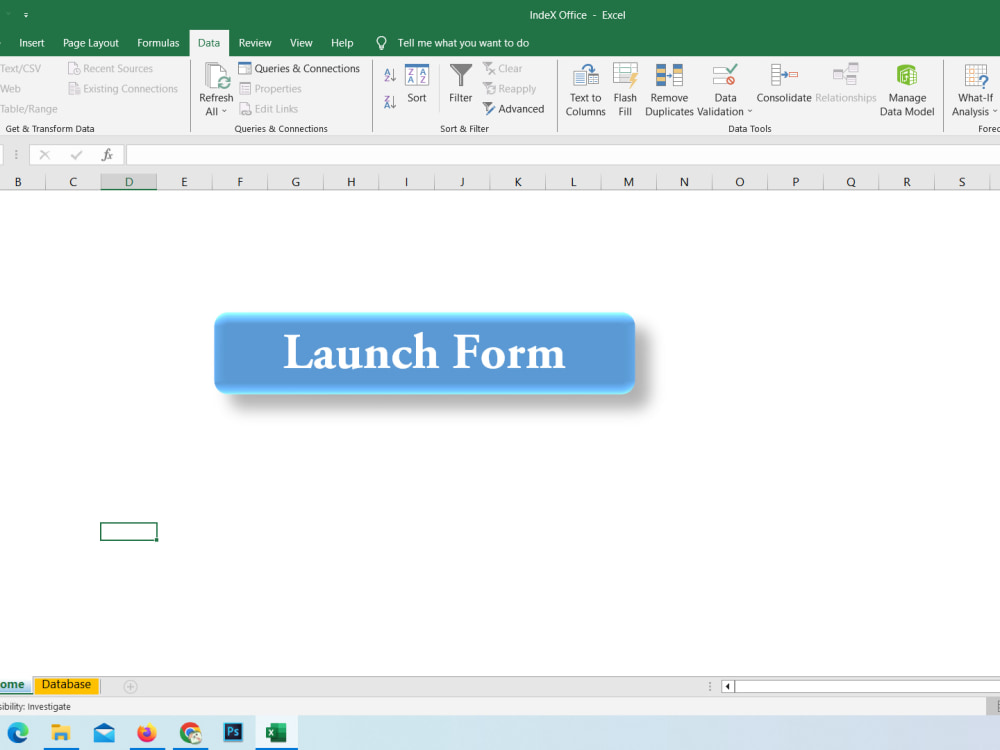Launch Text to Columns wizard
This screenshot has width=1000, height=750.
click(x=585, y=90)
